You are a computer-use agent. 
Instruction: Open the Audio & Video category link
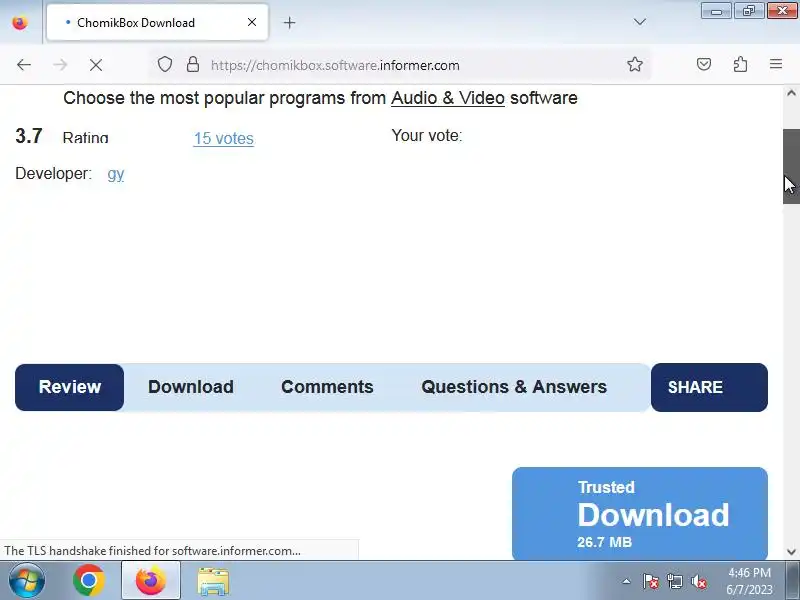[447, 98]
